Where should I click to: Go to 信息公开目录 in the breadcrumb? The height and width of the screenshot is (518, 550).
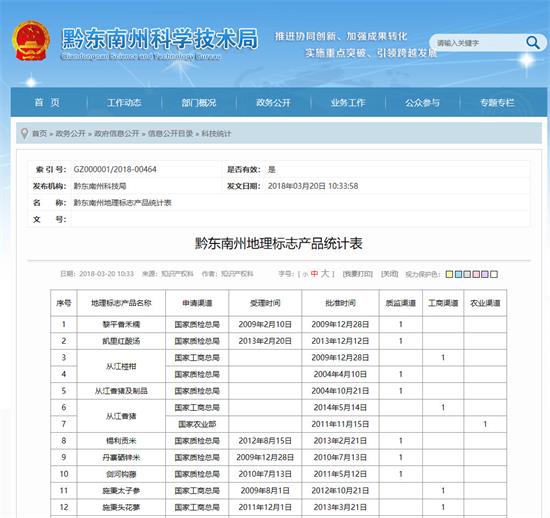[x=170, y=133]
